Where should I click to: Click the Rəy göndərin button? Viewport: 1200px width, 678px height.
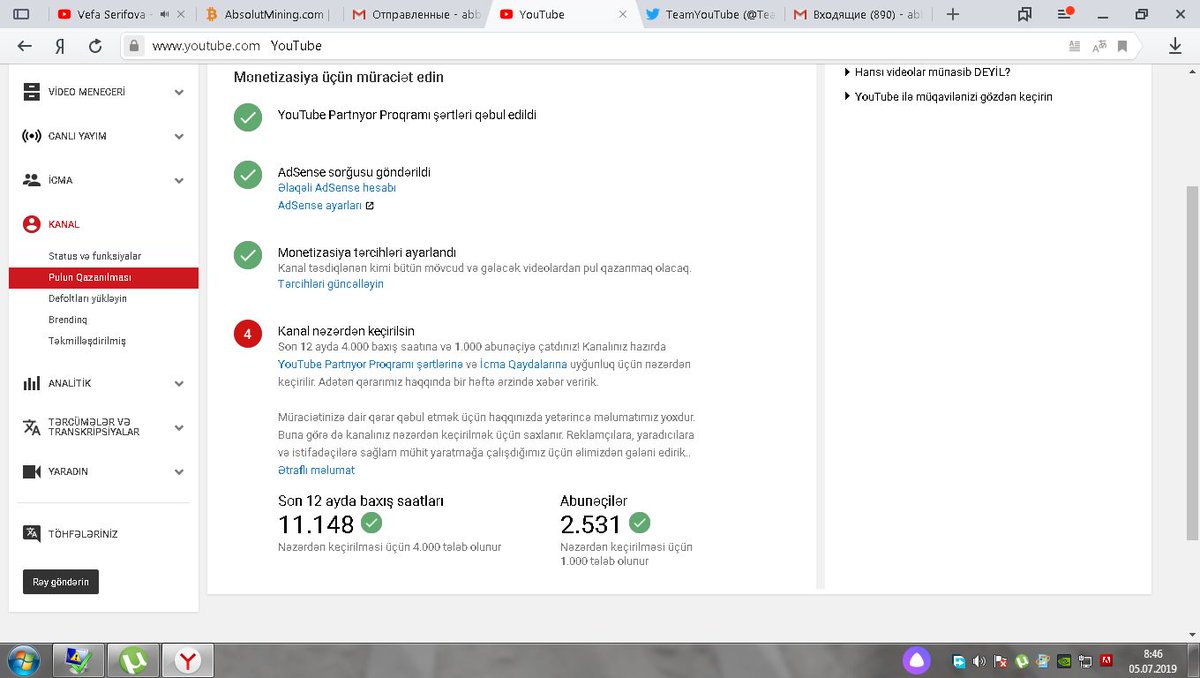pyautogui.click(x=61, y=582)
